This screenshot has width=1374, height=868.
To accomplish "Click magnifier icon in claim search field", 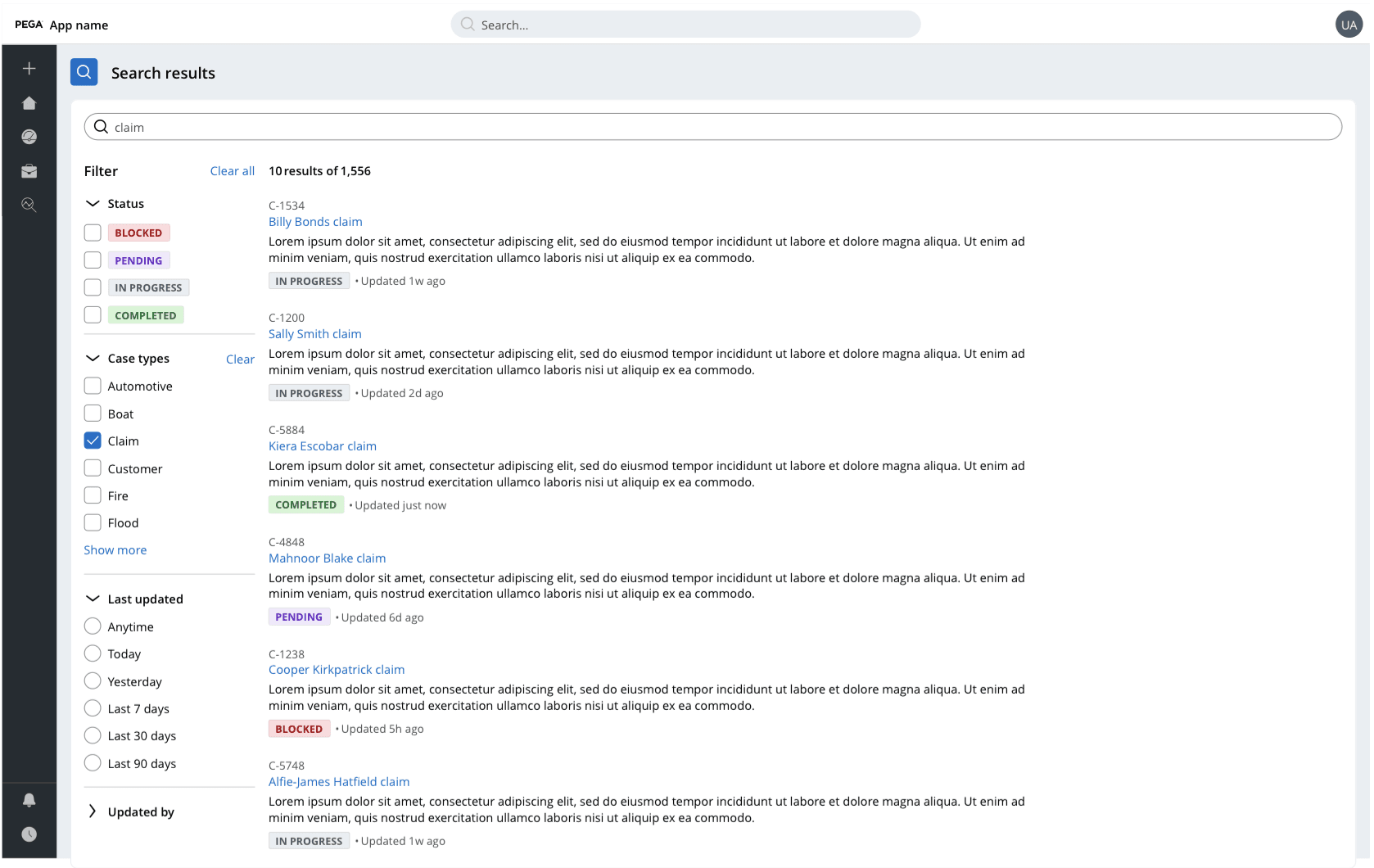I will click(102, 127).
